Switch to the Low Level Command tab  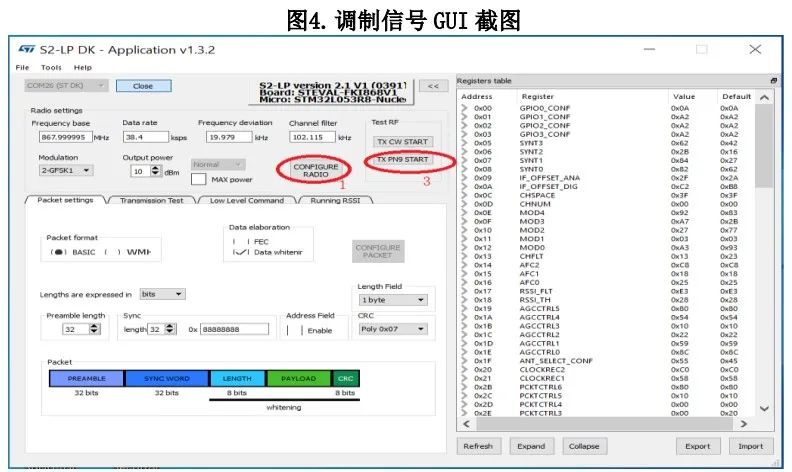247,201
